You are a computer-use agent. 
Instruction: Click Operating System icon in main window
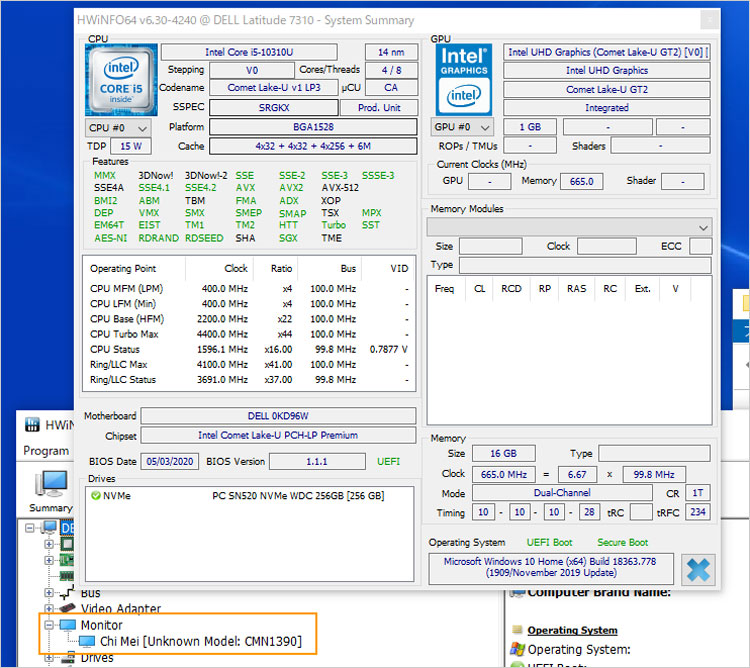click(x=517, y=630)
